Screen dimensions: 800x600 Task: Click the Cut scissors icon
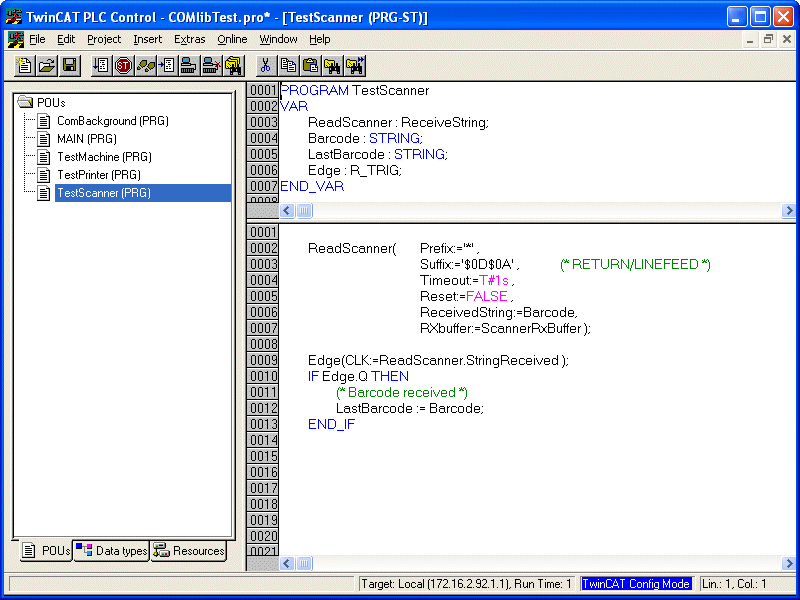(265, 66)
